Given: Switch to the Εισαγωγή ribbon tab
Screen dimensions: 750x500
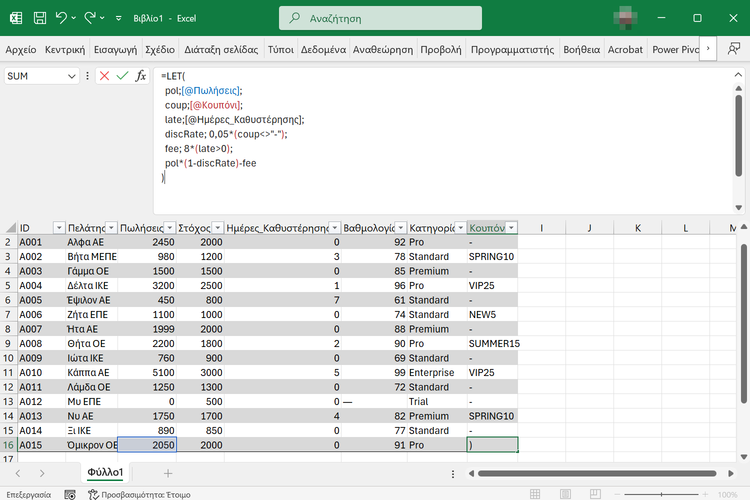Looking at the screenshot, I should click(116, 49).
